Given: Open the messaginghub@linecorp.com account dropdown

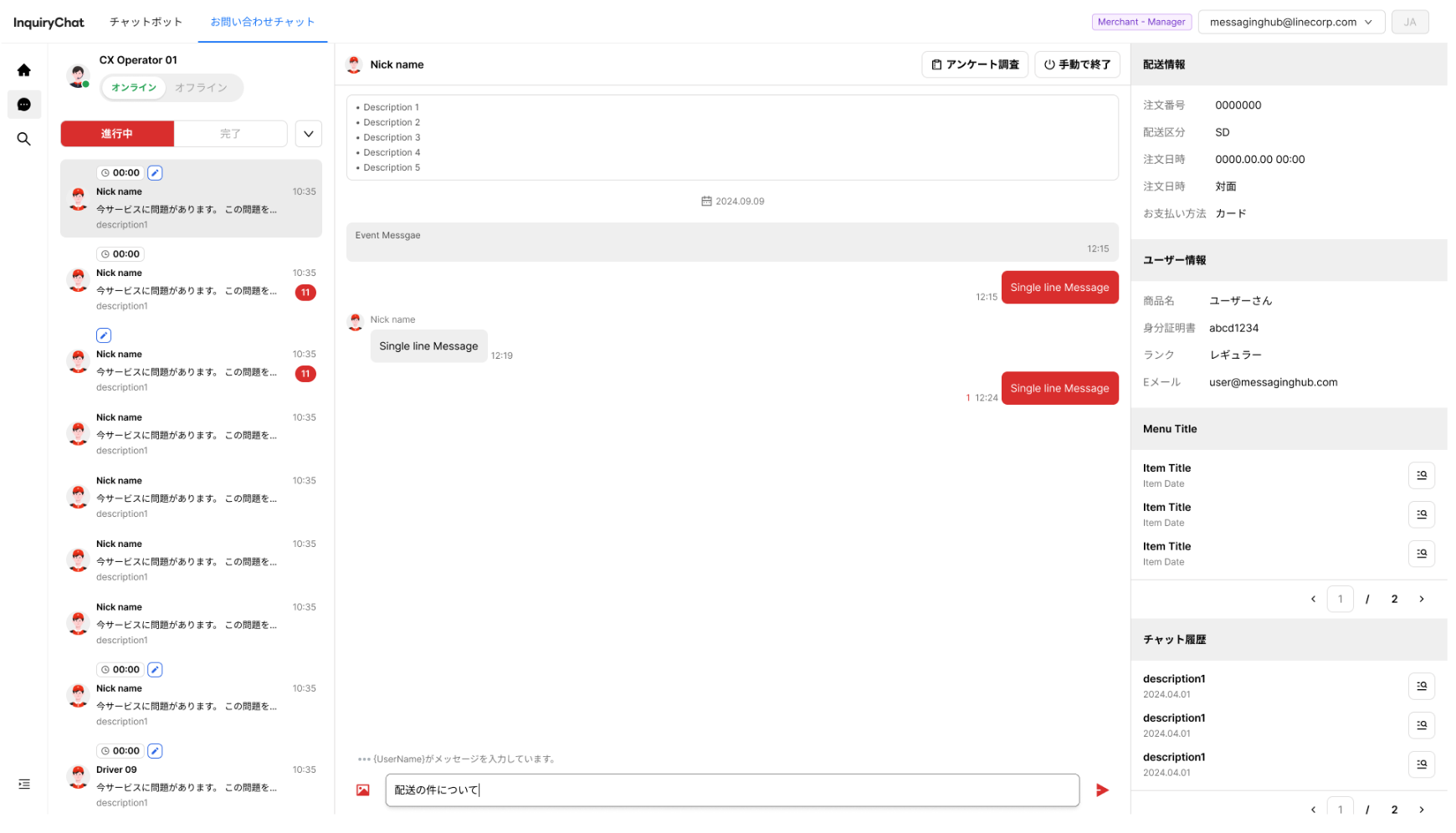Looking at the screenshot, I should [1290, 23].
